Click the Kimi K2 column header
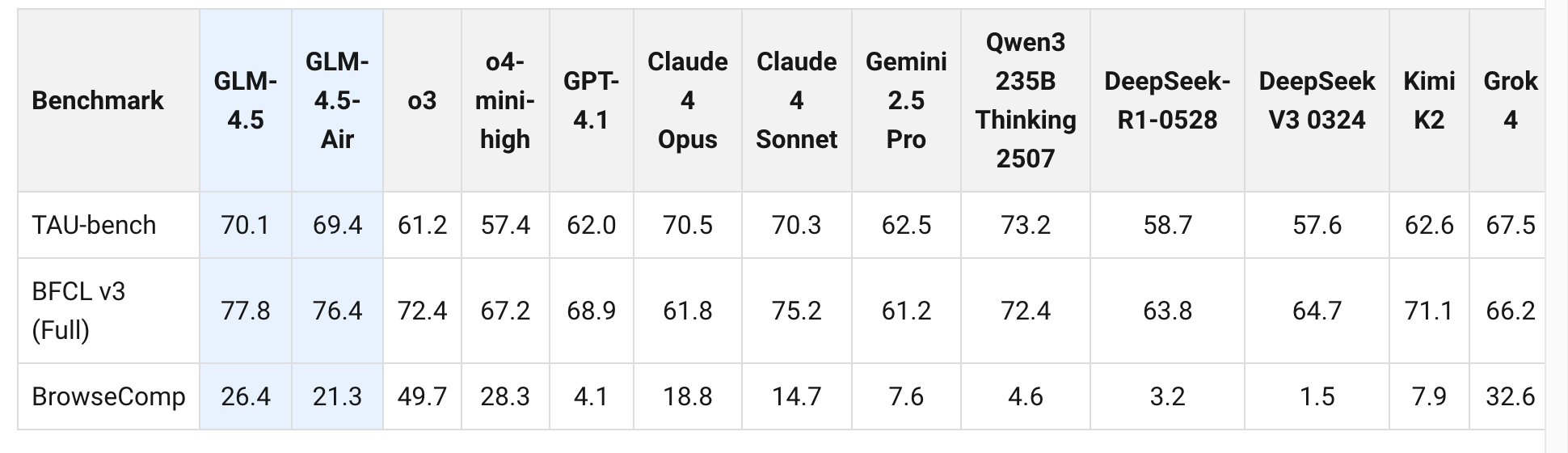The height and width of the screenshot is (453, 1568). [x=1429, y=100]
